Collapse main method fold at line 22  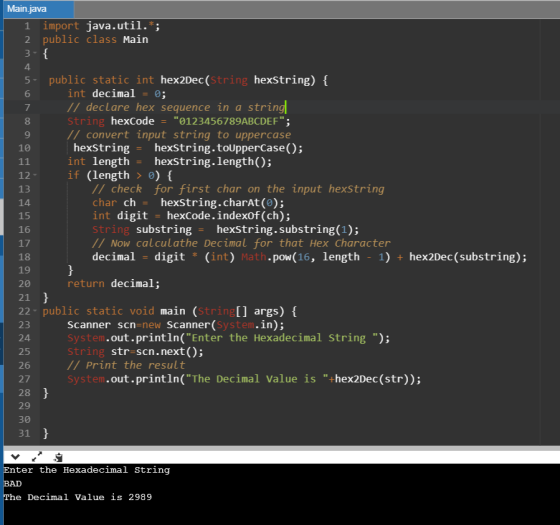tap(35, 311)
